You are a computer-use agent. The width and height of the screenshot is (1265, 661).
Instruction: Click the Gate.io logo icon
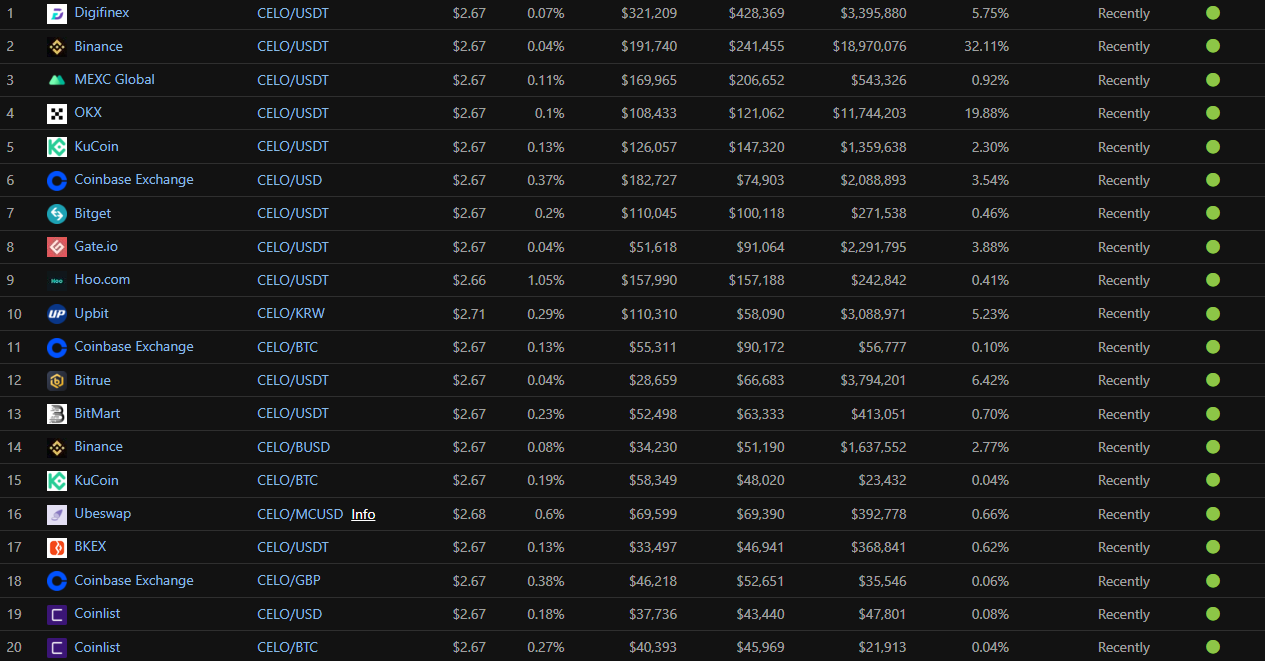point(57,247)
